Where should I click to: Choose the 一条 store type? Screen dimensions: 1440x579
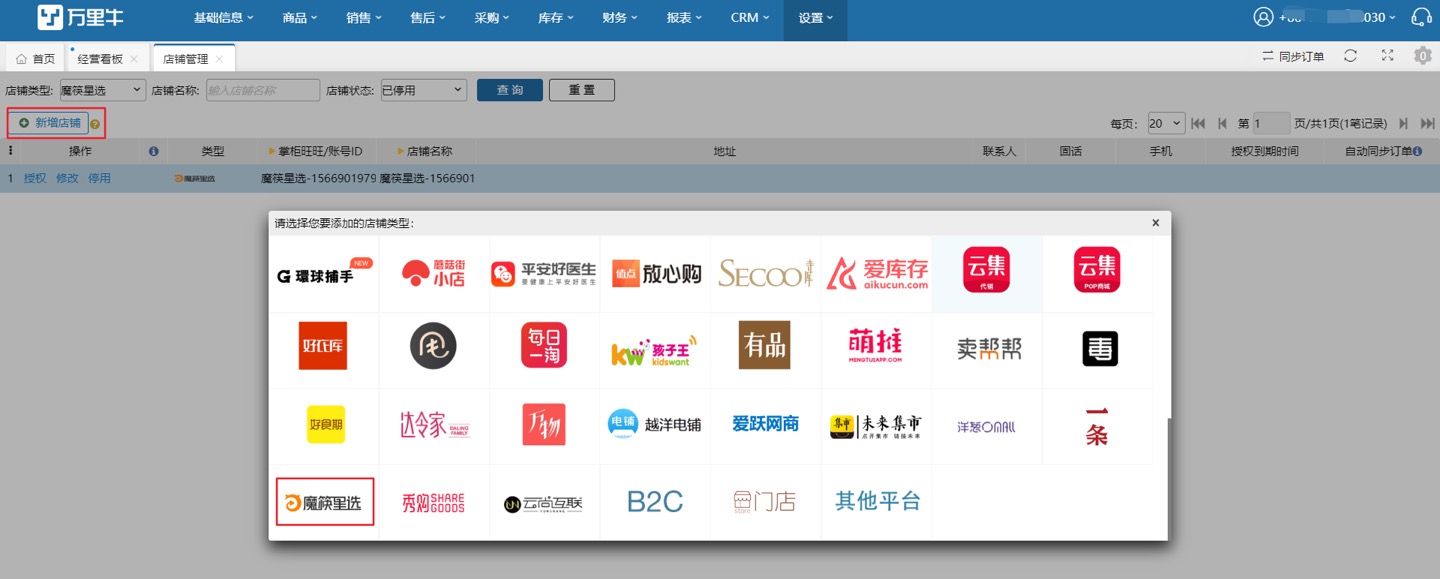pyautogui.click(x=1097, y=426)
